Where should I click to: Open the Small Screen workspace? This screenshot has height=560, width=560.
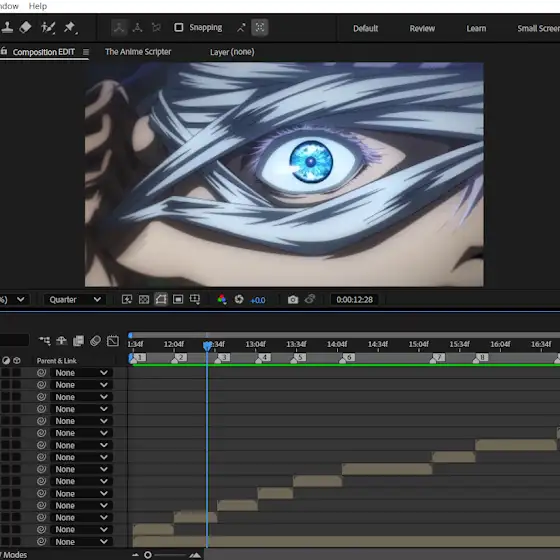pos(538,28)
